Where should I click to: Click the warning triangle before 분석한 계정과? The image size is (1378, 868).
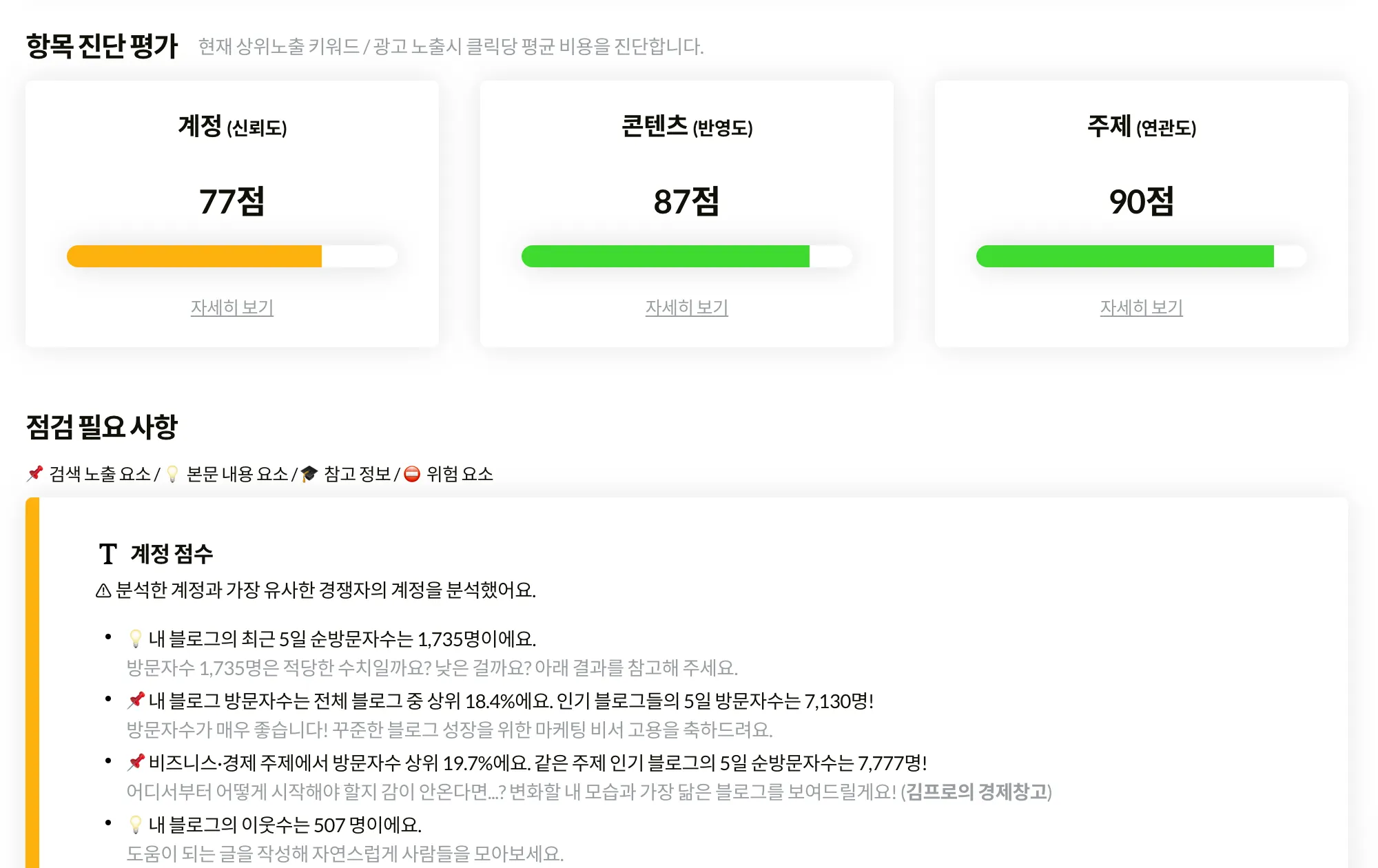[103, 590]
